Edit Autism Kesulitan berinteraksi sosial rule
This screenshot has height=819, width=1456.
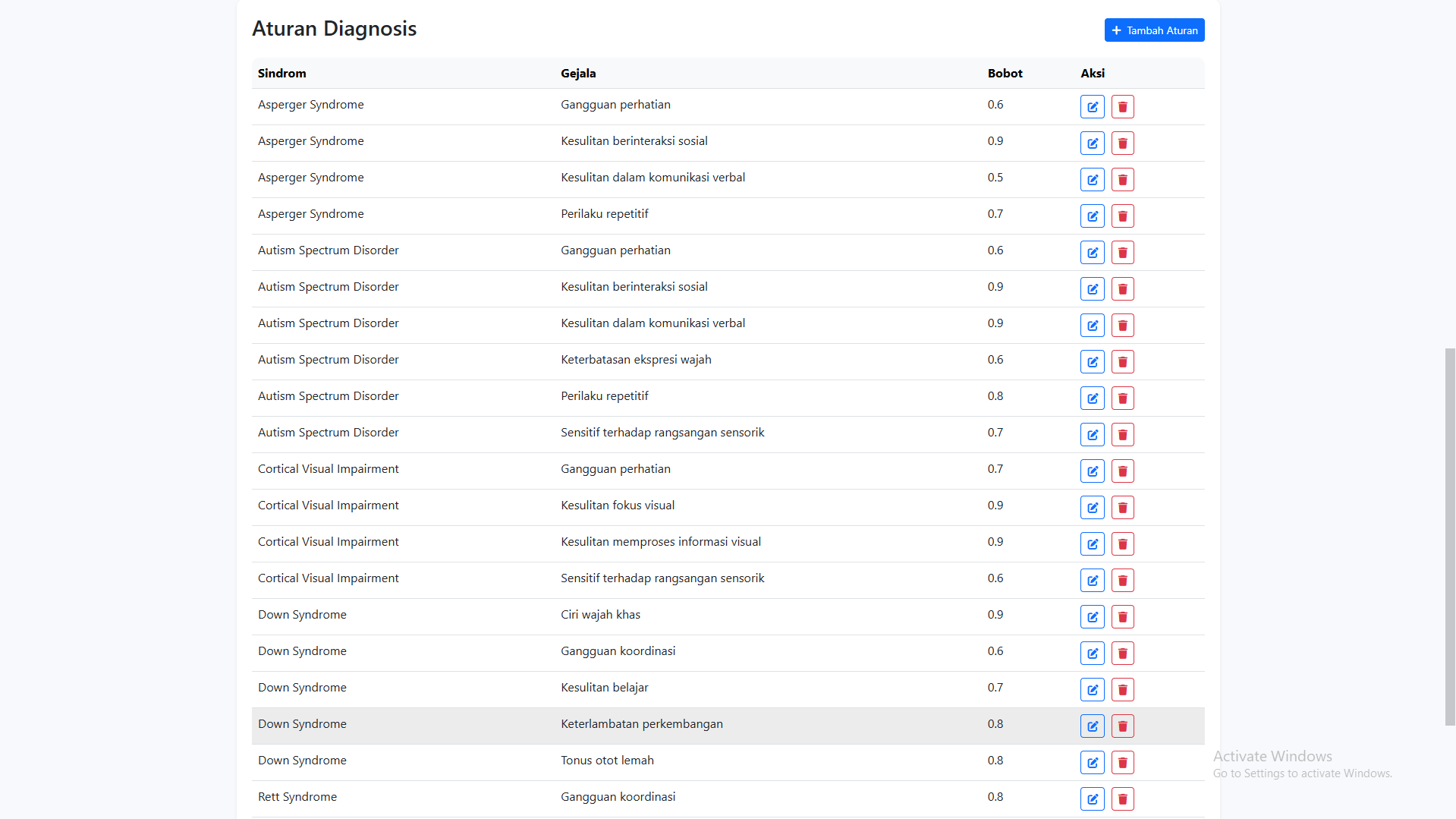(x=1093, y=289)
